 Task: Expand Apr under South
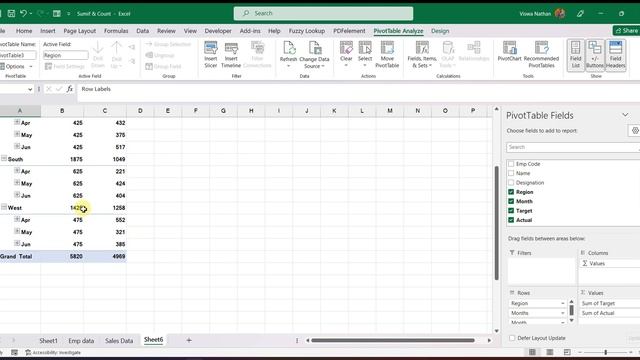[x=17, y=170]
